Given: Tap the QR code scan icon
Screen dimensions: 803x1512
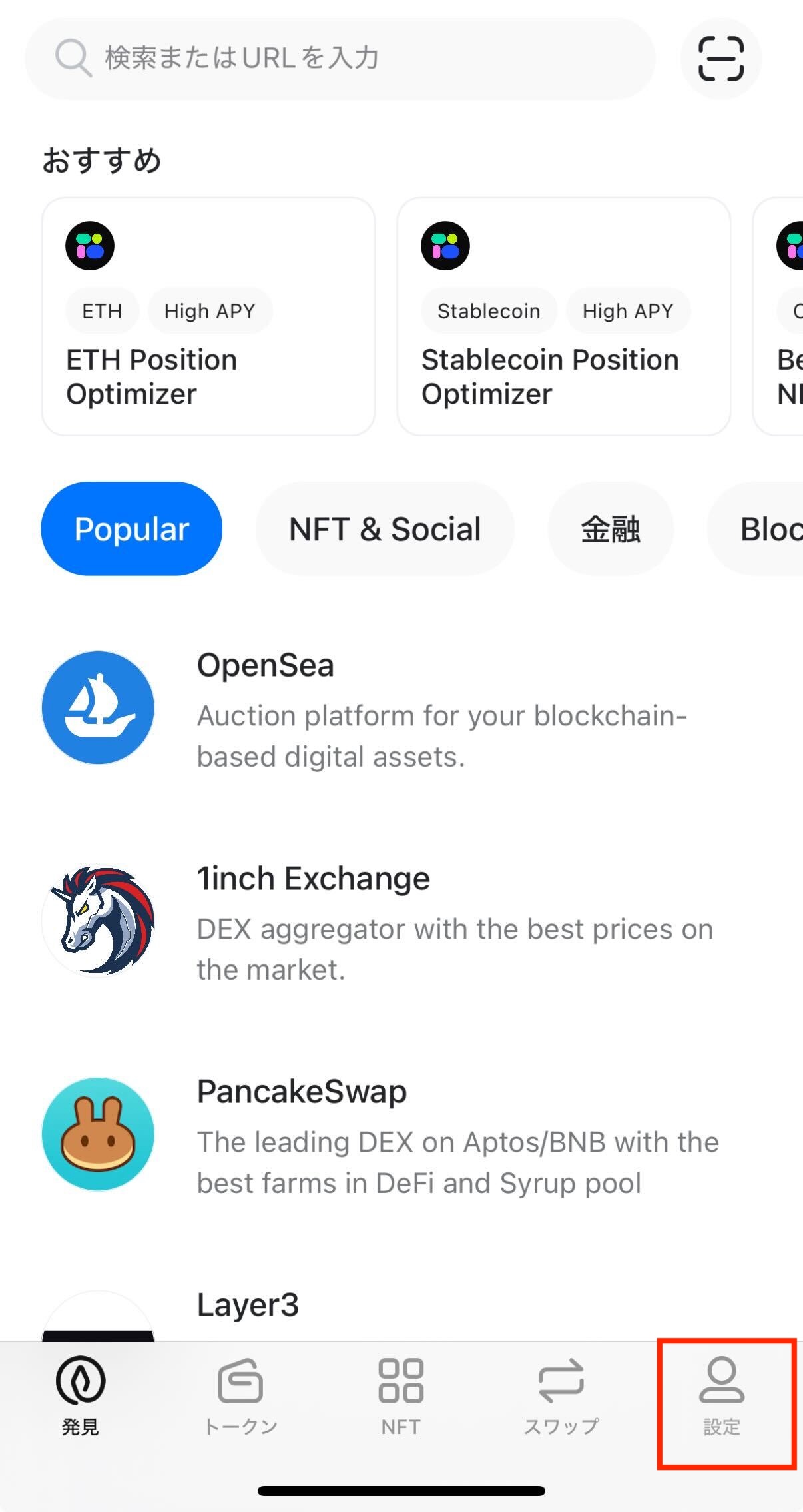Looking at the screenshot, I should tap(720, 59).
